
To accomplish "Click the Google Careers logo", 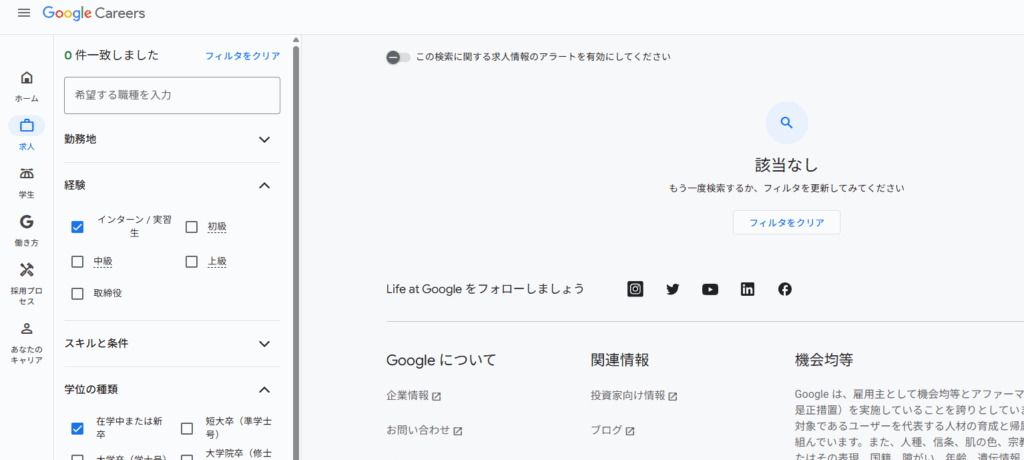I will [94, 13].
